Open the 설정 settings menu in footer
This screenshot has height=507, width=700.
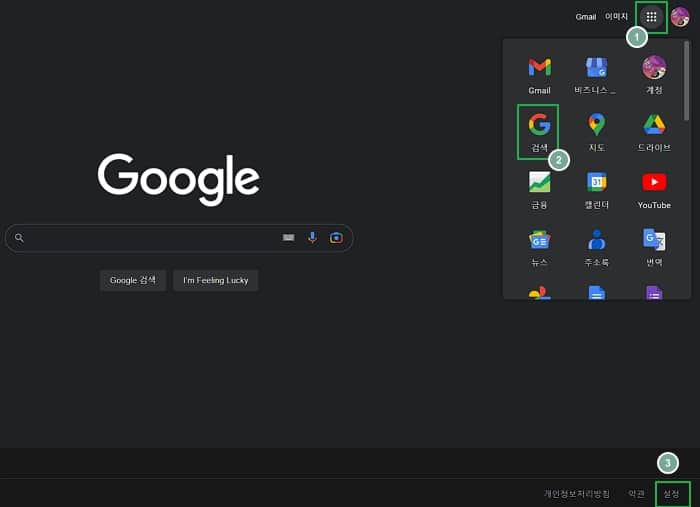pyautogui.click(x=671, y=493)
